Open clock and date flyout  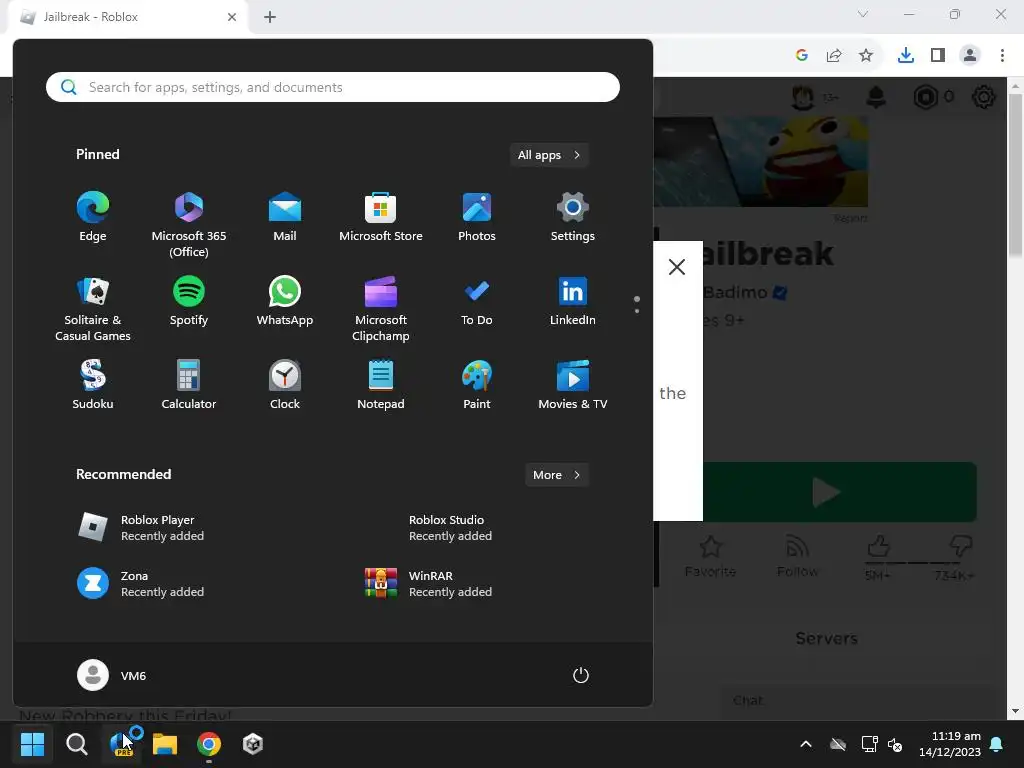pyautogui.click(x=950, y=744)
